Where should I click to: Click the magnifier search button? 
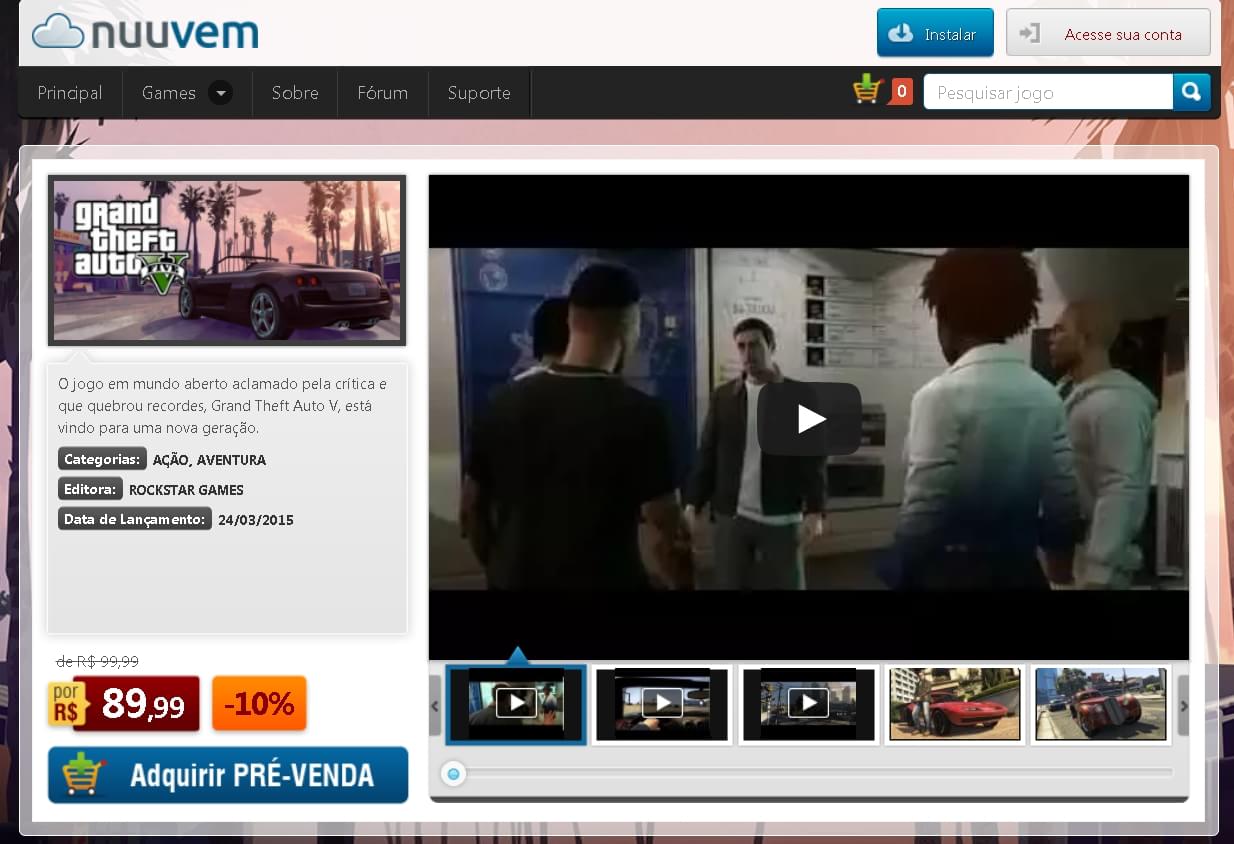point(1191,92)
